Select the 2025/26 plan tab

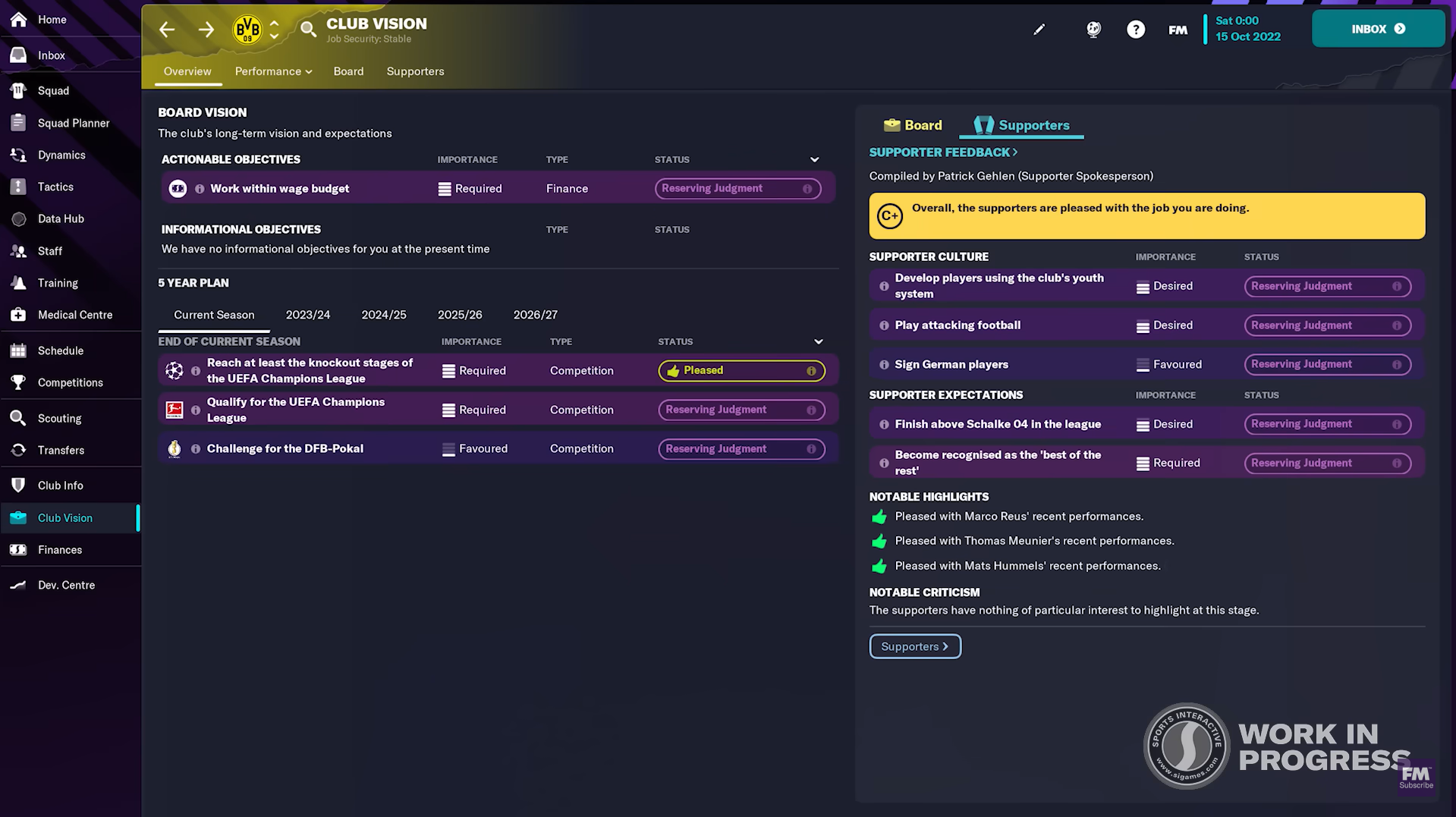coord(460,315)
